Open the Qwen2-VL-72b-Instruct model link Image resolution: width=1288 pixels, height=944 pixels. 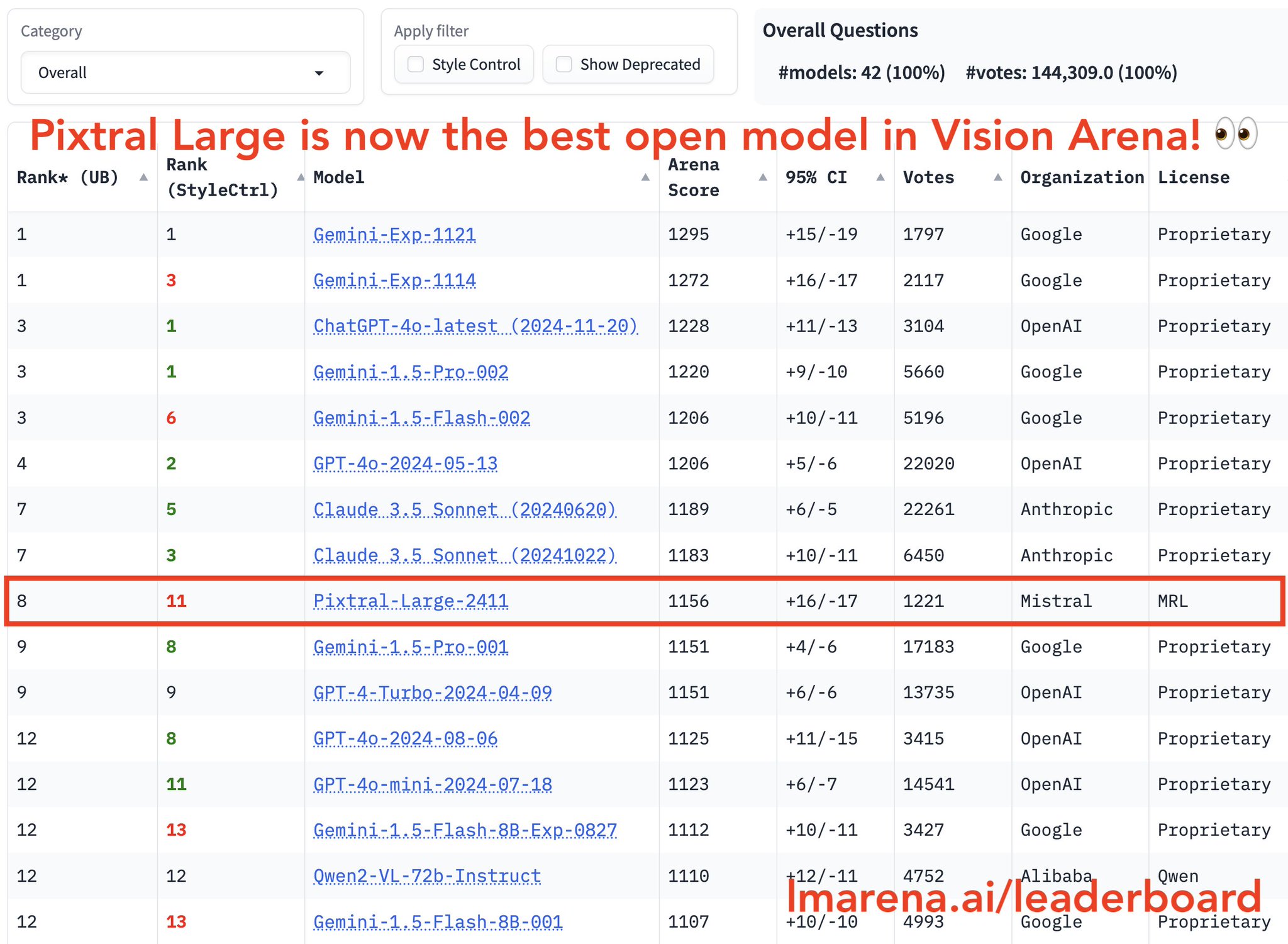tap(427, 876)
